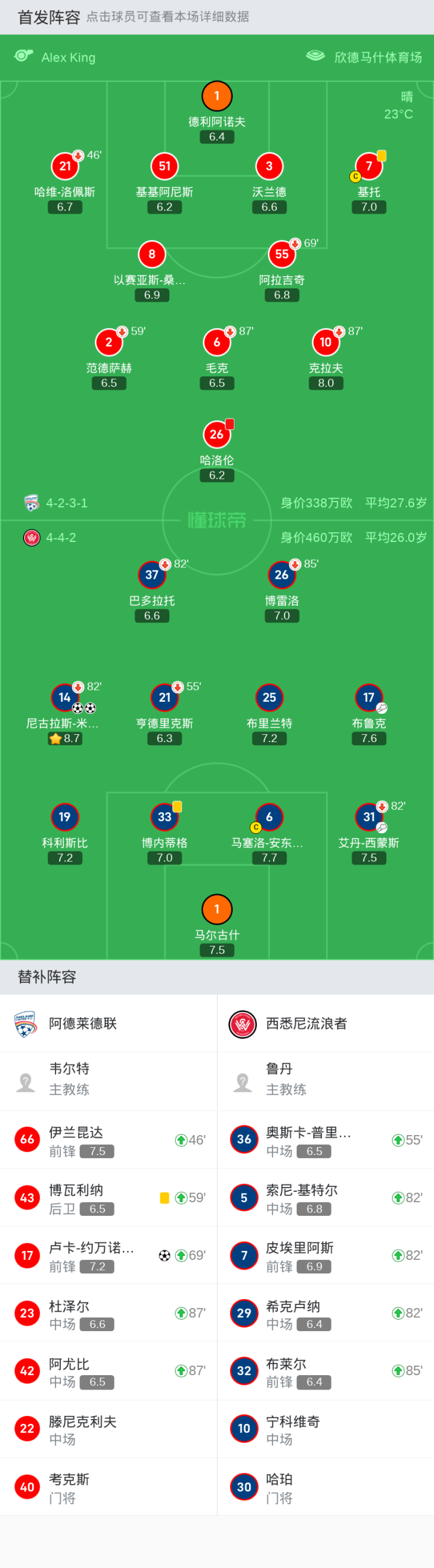This screenshot has width=434, height=1568.
Task: Click the 4-2-3-1 formation label
Action: [67, 503]
